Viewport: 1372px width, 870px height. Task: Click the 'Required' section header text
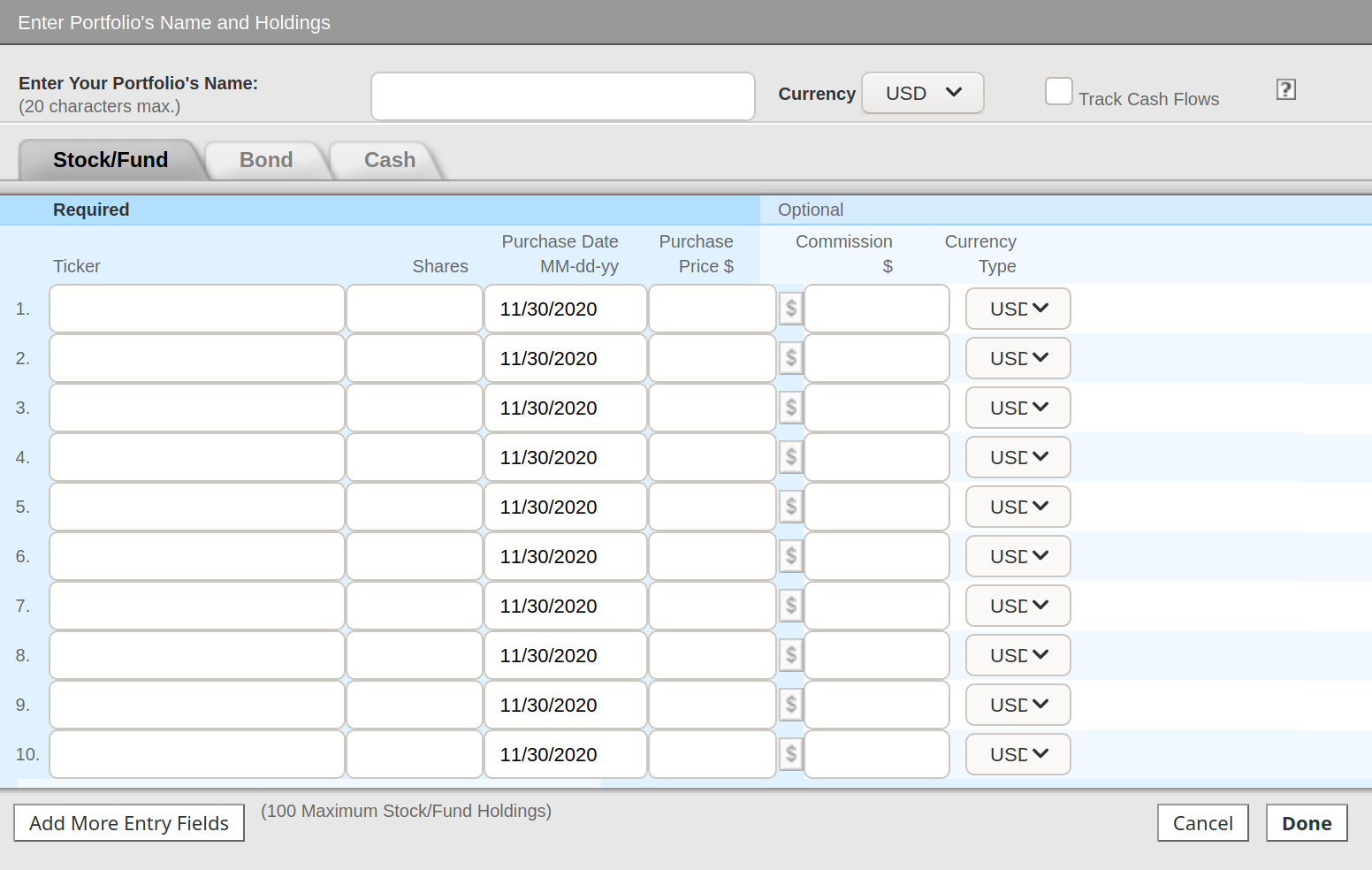91,210
